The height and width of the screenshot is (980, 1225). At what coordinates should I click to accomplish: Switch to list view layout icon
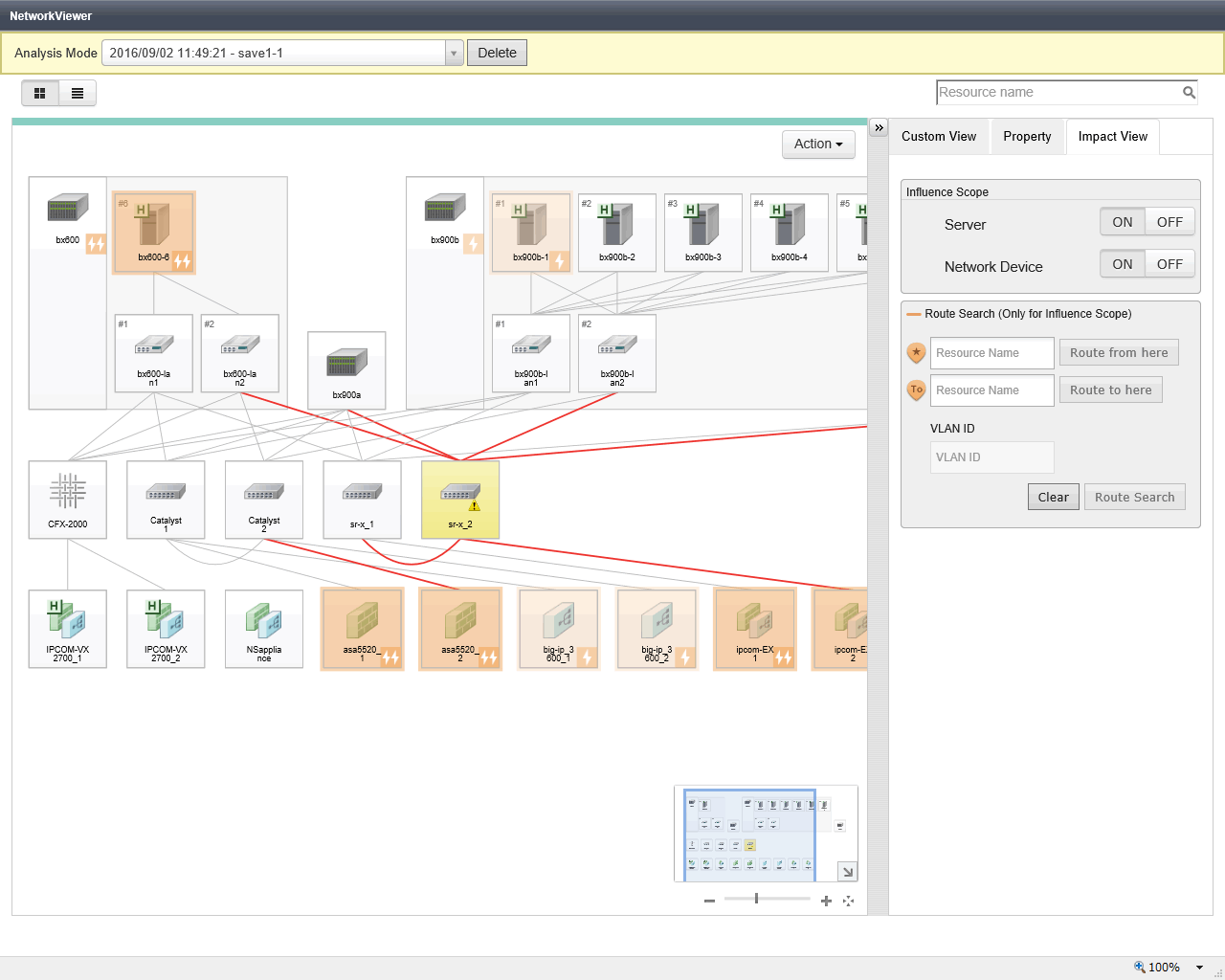pyautogui.click(x=78, y=93)
